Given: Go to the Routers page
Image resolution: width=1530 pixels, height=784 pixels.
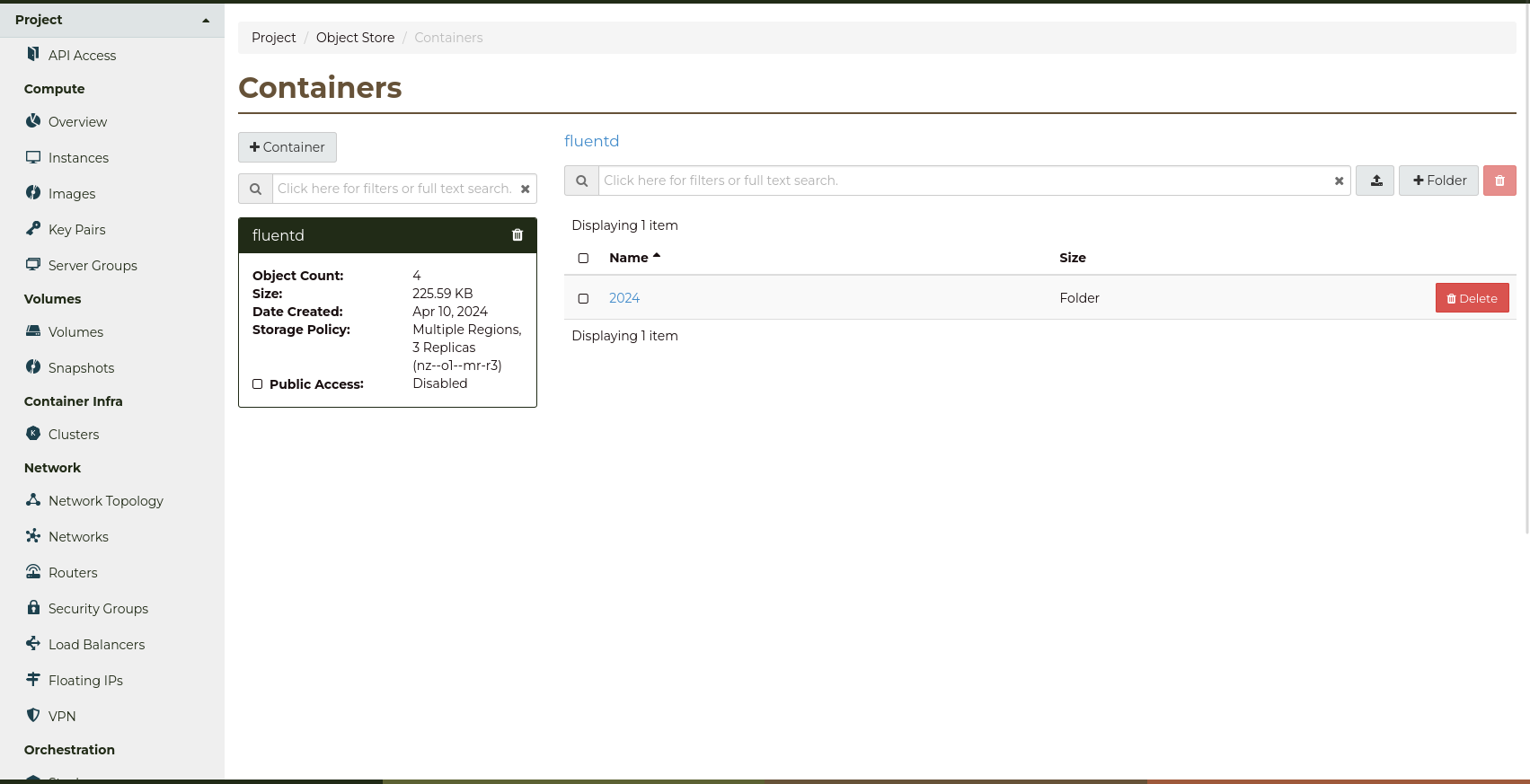Looking at the screenshot, I should 73,573.
